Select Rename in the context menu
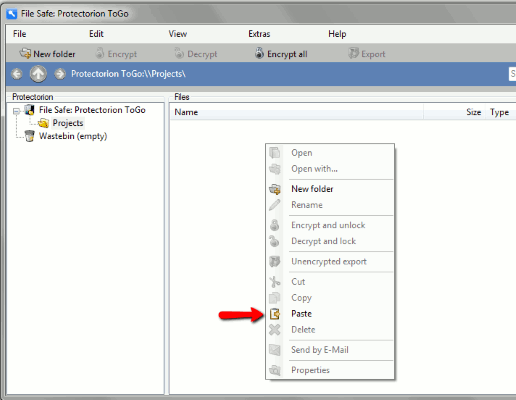516x400 pixels. point(330,205)
